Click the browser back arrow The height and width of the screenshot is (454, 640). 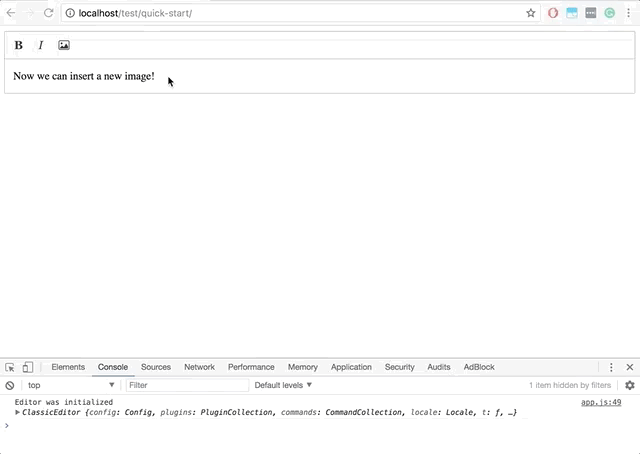click(10, 13)
